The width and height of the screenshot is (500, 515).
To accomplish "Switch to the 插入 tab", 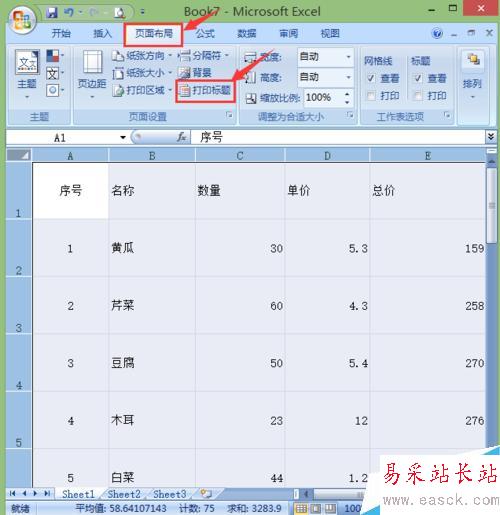I will point(102,33).
